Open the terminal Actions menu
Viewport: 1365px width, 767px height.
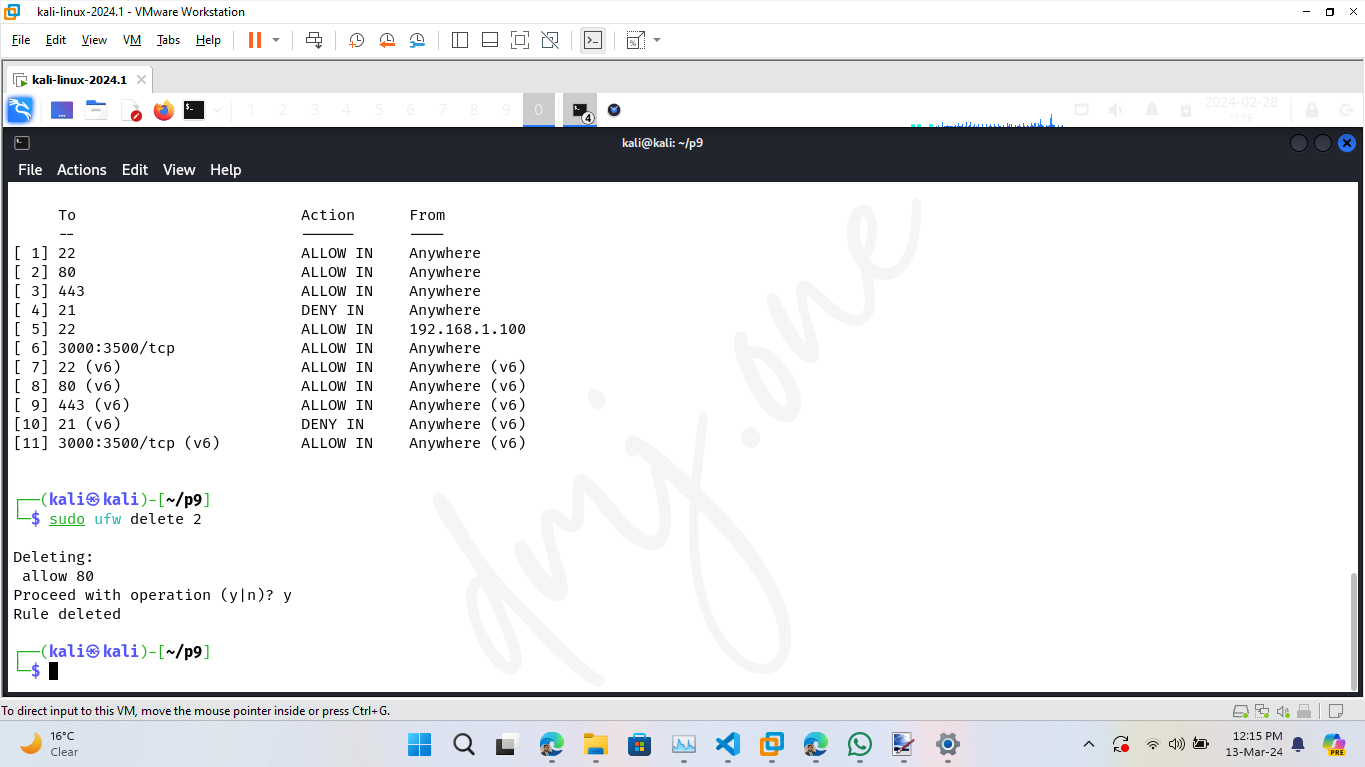[x=81, y=170]
